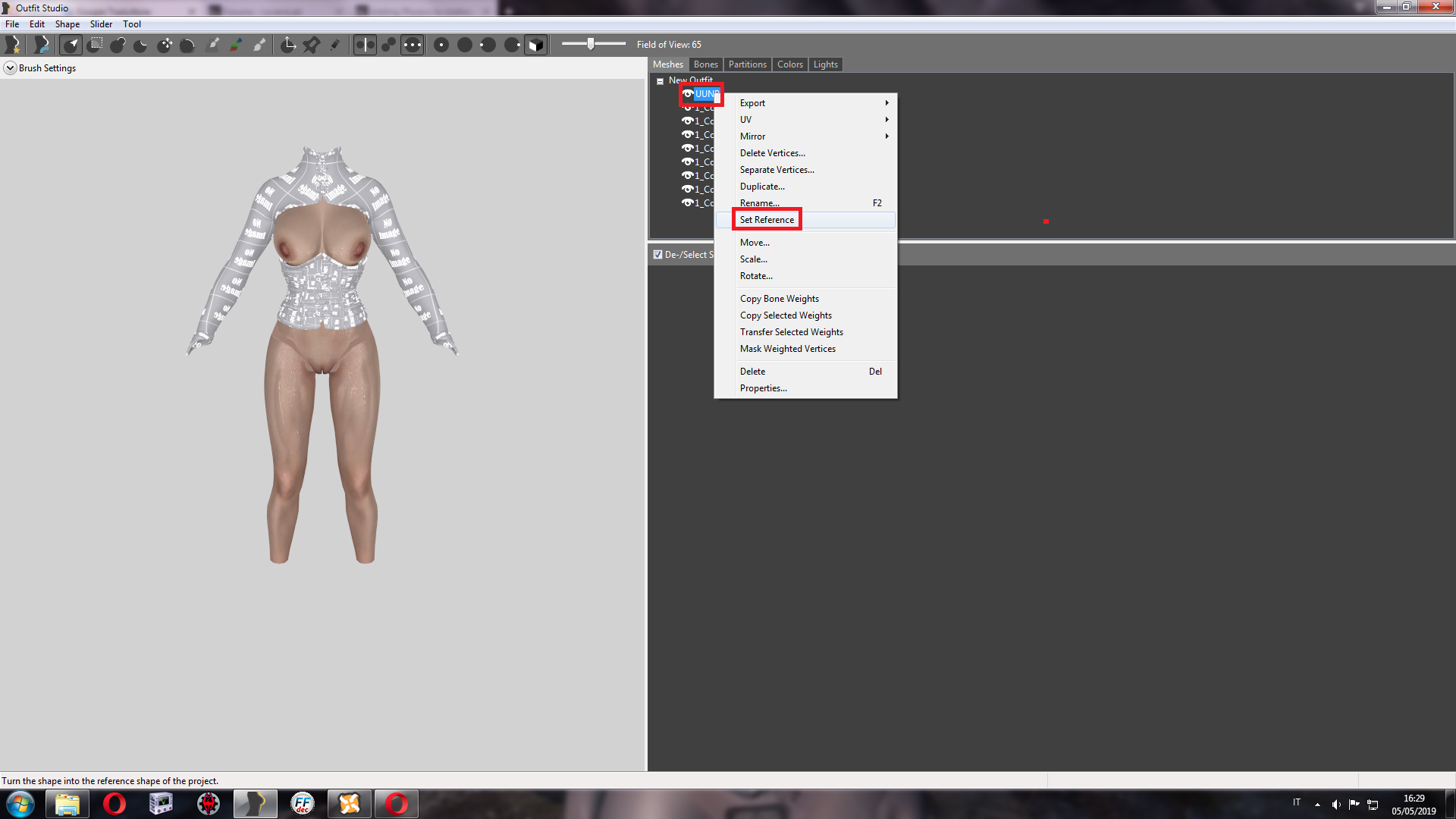Expand the Brush Settings panel
This screenshot has height=819, width=1456.
[10, 68]
